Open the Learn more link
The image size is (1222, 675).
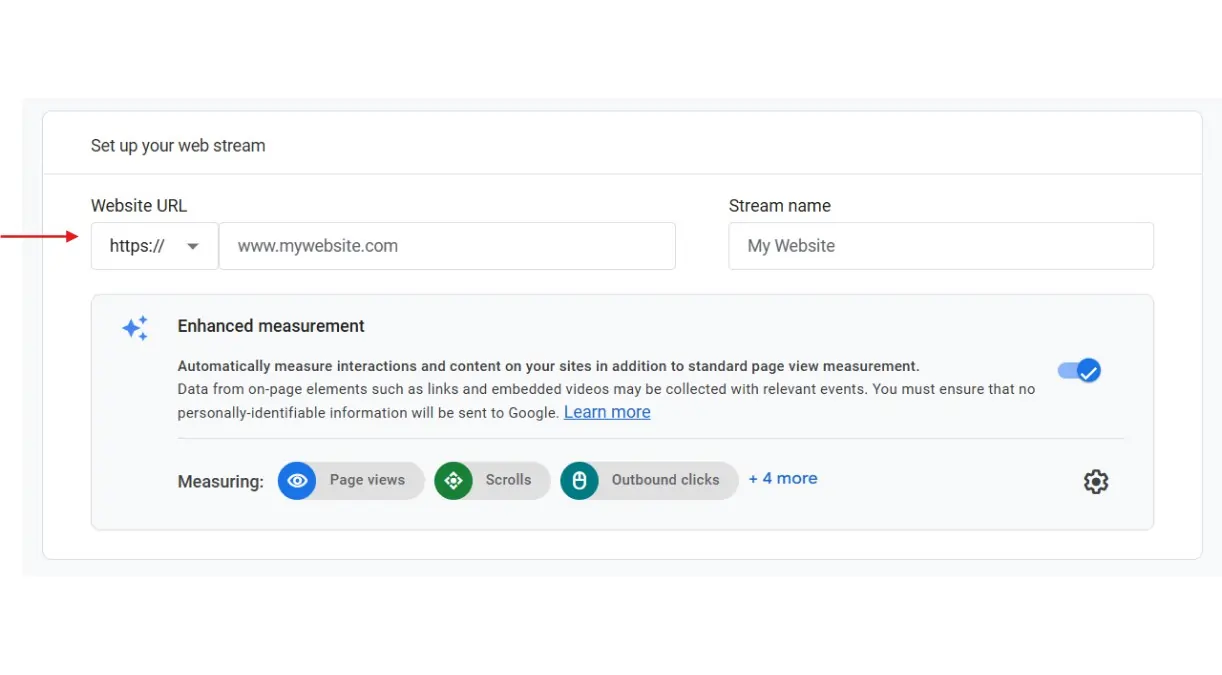(607, 412)
